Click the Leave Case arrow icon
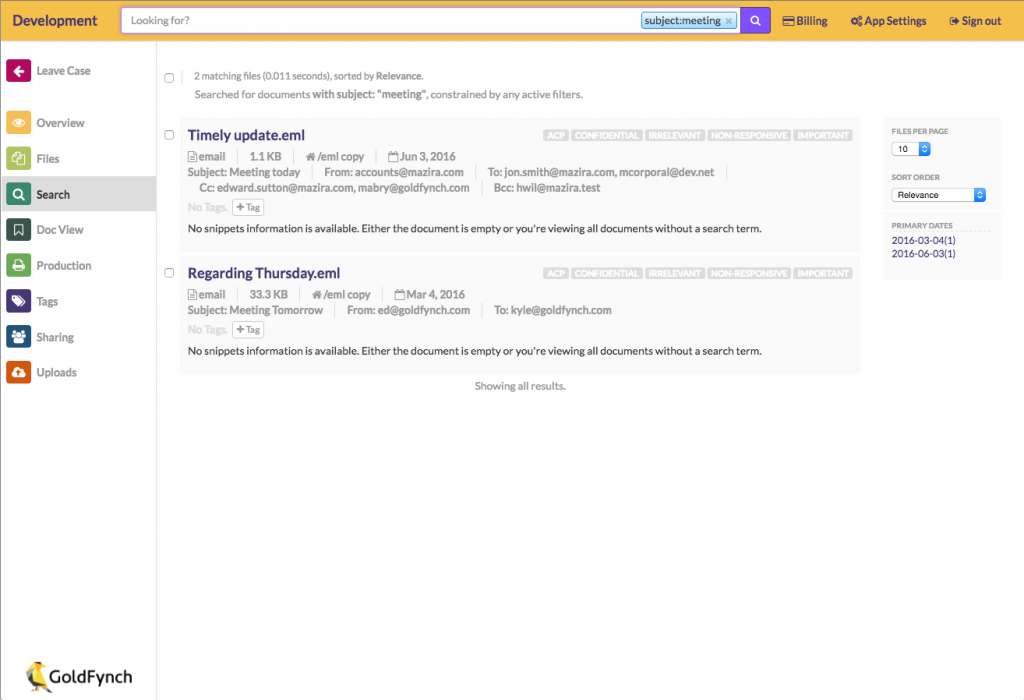The width and height of the screenshot is (1024, 700). tap(21, 70)
